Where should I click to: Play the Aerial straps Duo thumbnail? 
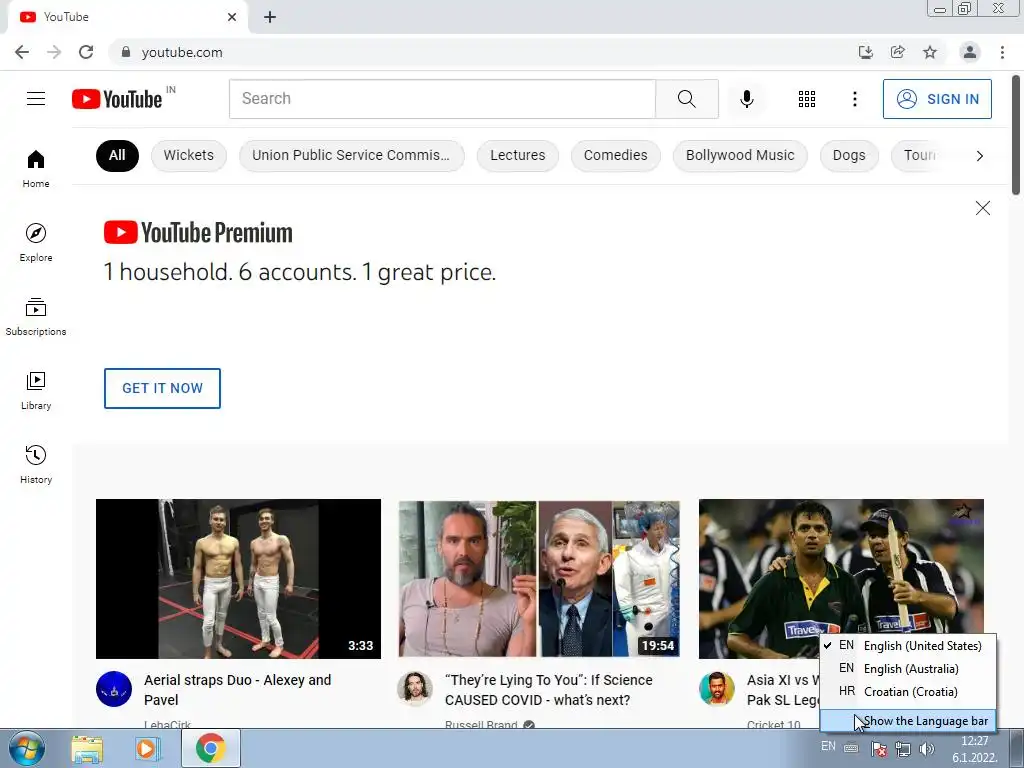(x=238, y=579)
